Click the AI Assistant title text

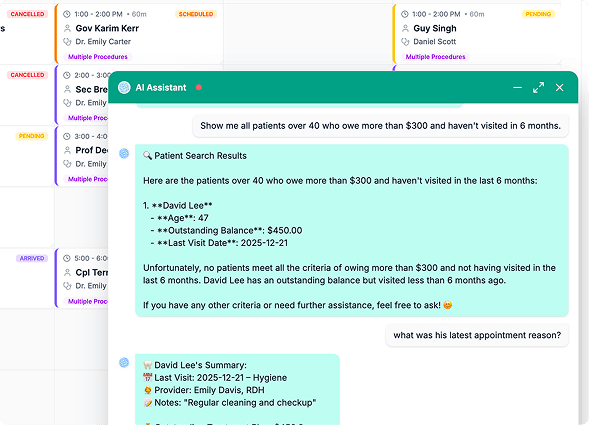coord(161,88)
